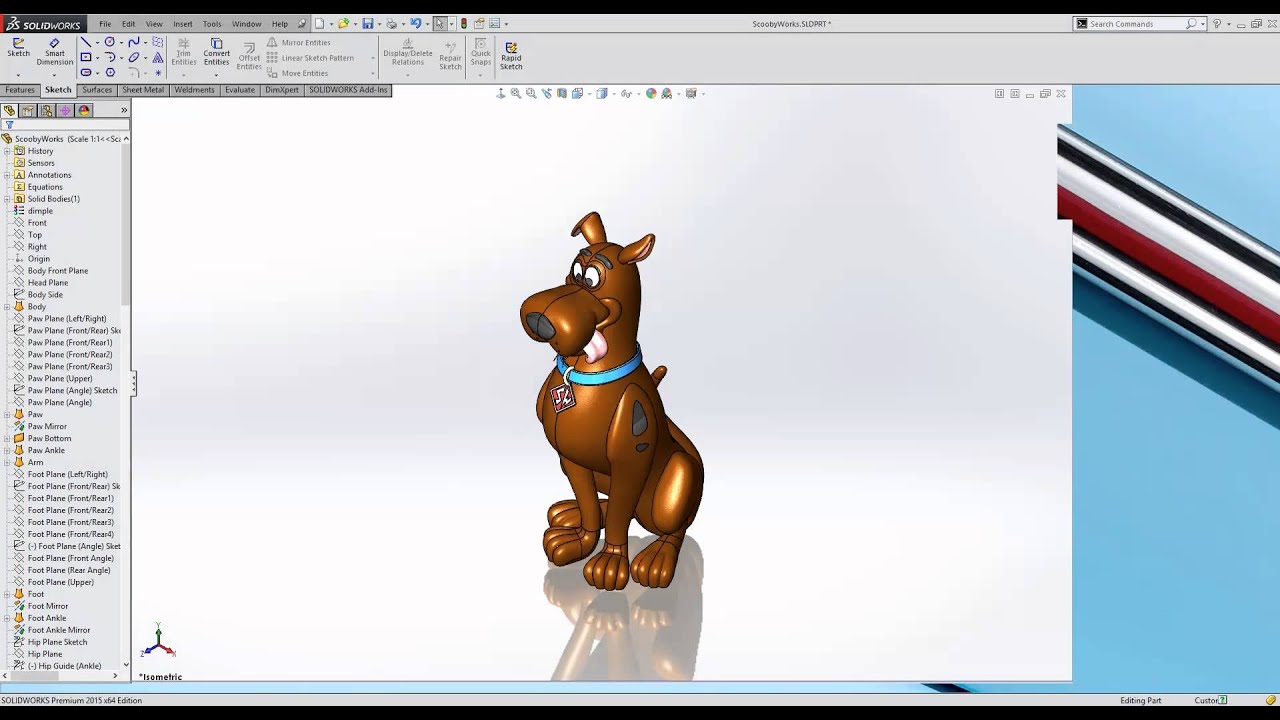Expand the Body feature node
The width and height of the screenshot is (1280, 720).
(6, 307)
